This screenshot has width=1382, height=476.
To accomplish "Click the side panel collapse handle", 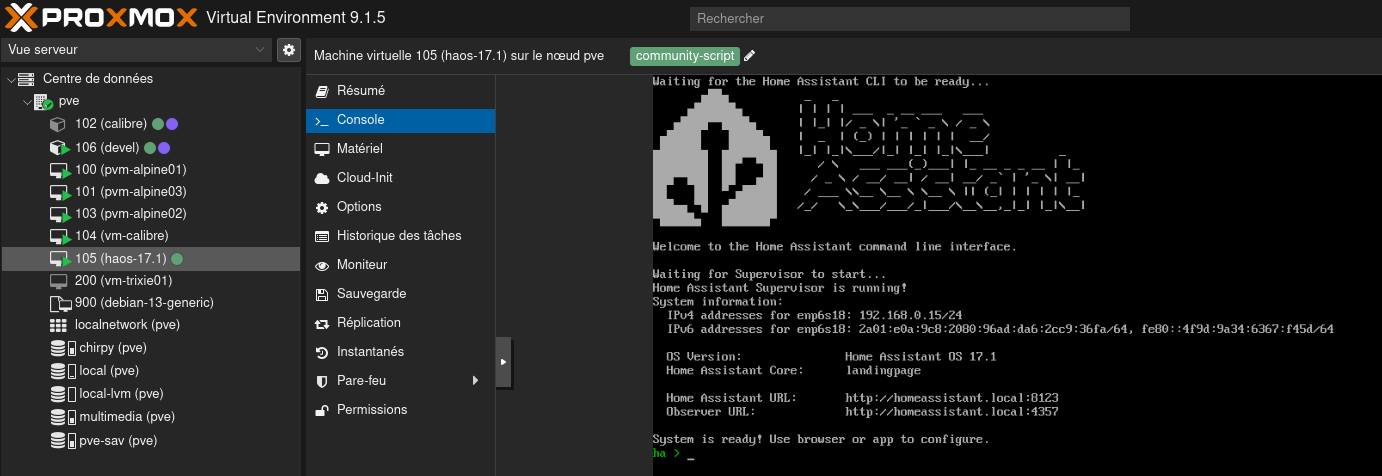I will tap(503, 361).
